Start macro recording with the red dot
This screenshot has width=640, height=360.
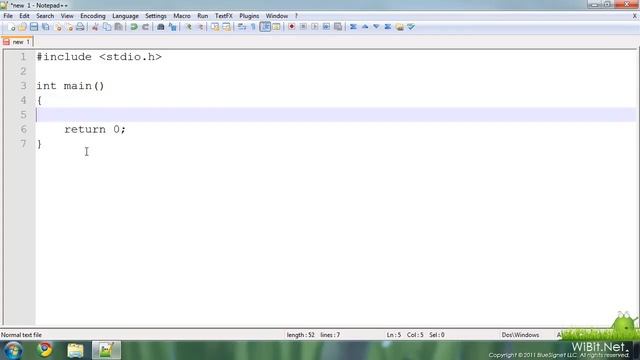[291, 27]
